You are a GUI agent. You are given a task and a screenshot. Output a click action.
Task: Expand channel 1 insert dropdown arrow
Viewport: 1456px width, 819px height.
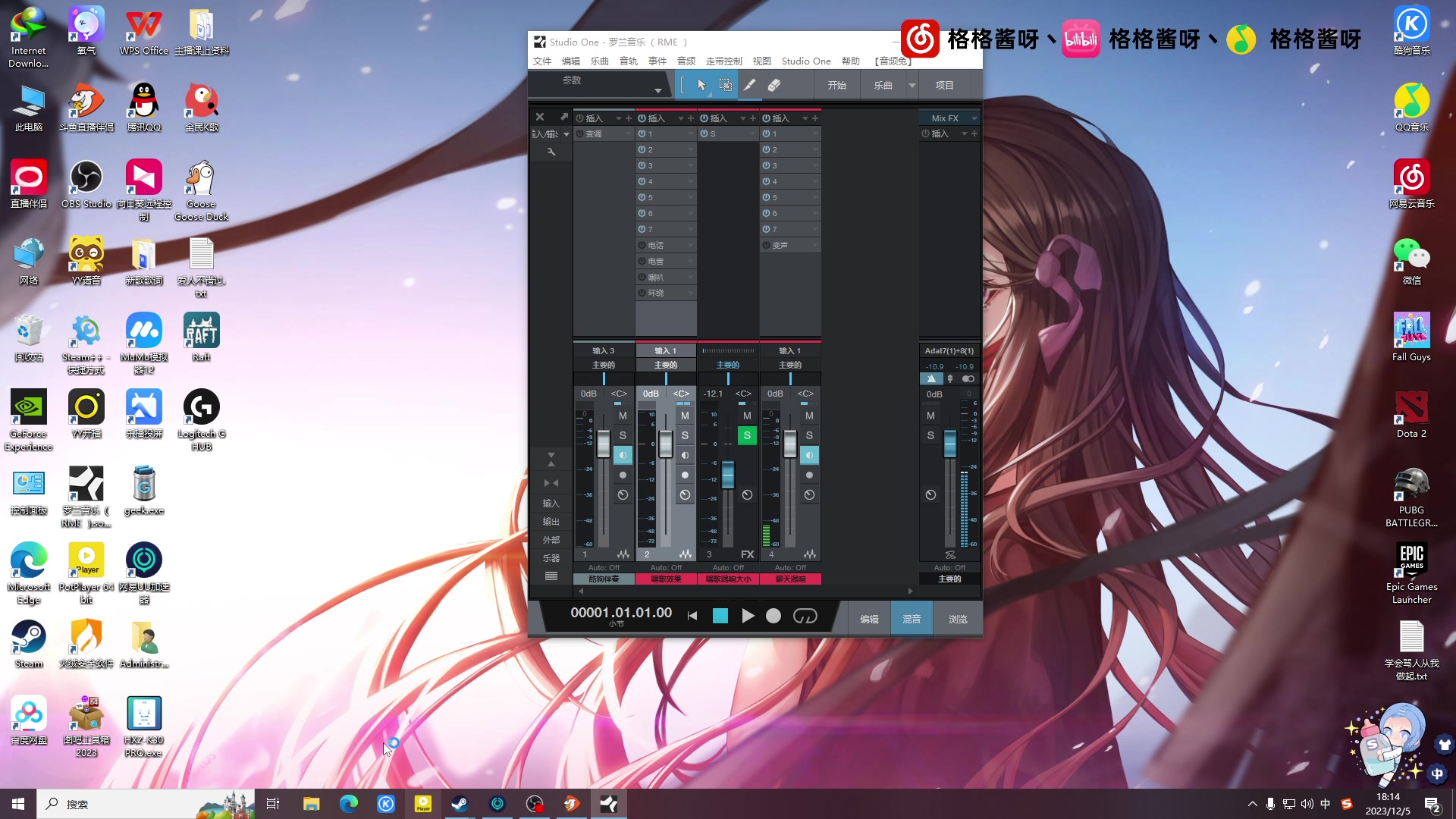click(618, 118)
